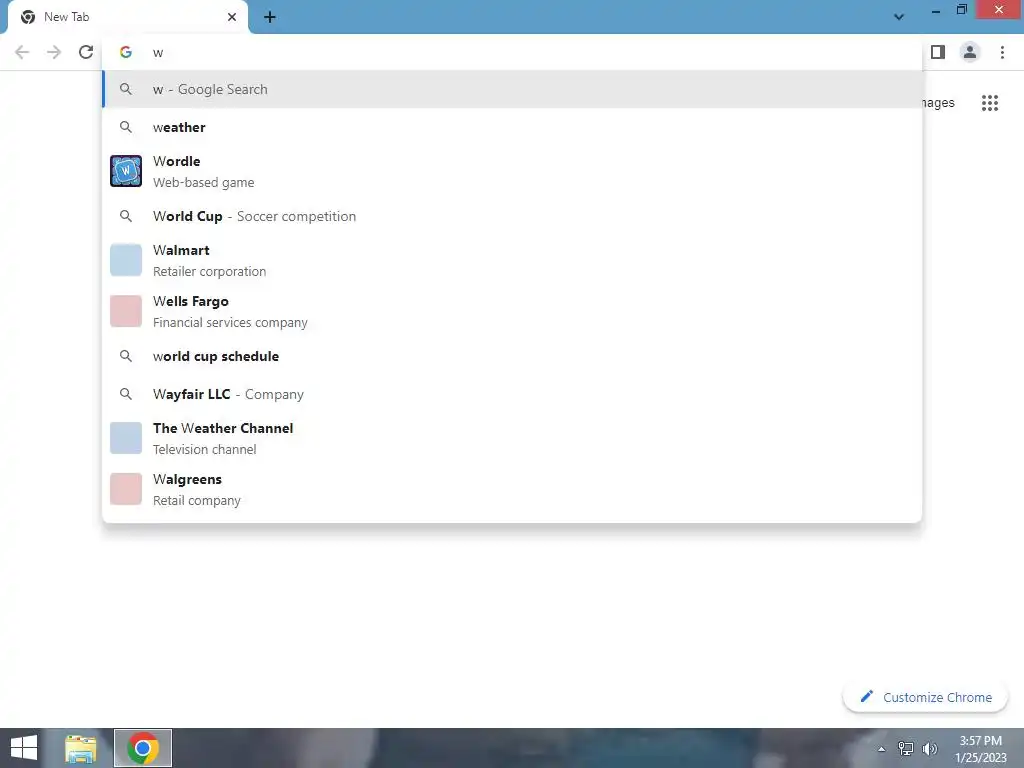Open the network tray icon
Viewport: 1024px width, 768px height.
coord(906,749)
